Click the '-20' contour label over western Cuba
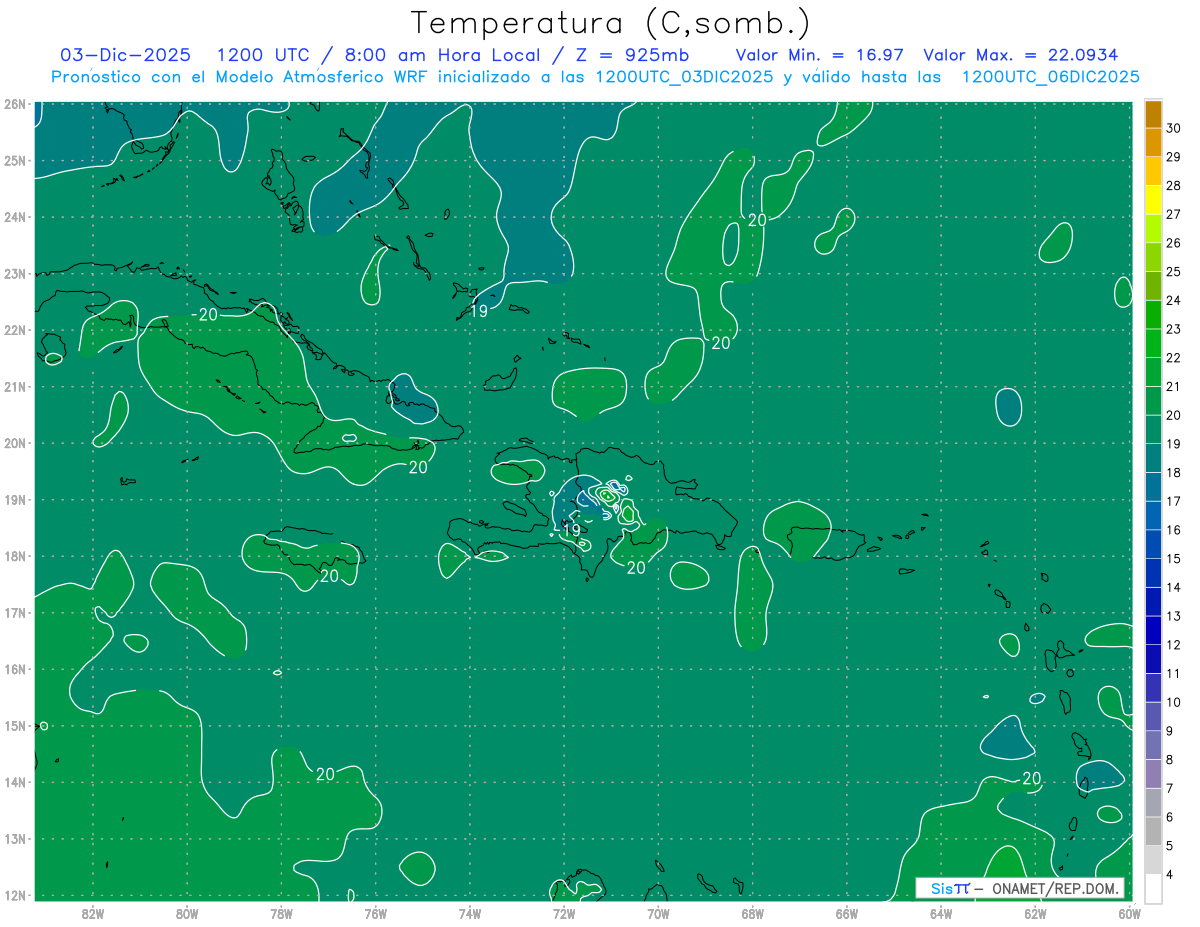The image size is (1200, 927). point(206,314)
